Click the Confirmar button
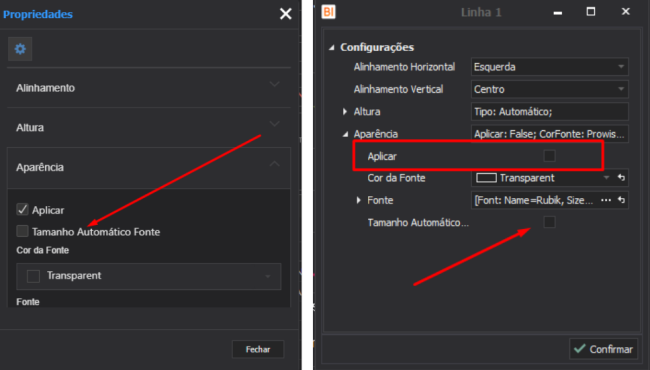This screenshot has height=370, width=650. [604, 349]
